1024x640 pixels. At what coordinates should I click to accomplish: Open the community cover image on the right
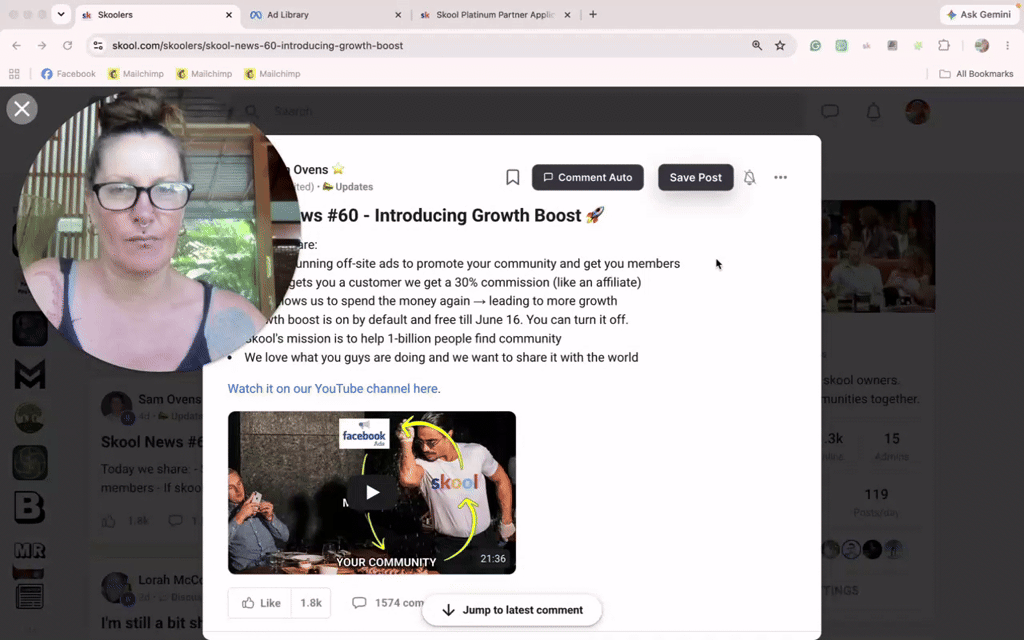(x=878, y=256)
